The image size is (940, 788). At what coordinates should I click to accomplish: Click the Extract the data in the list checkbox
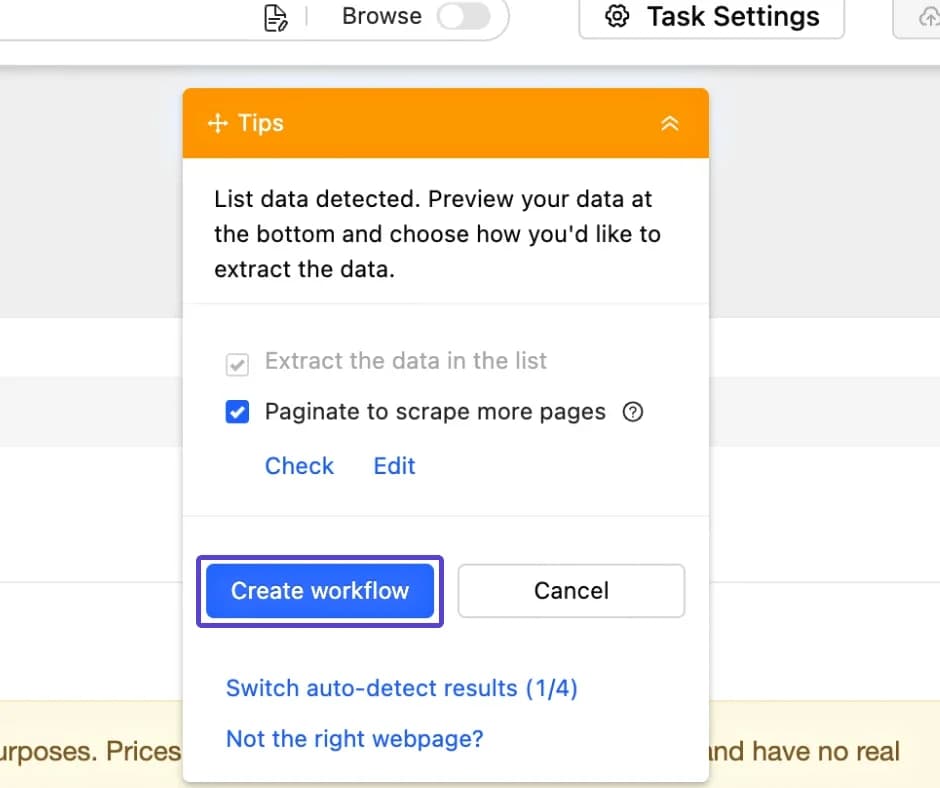[237, 364]
